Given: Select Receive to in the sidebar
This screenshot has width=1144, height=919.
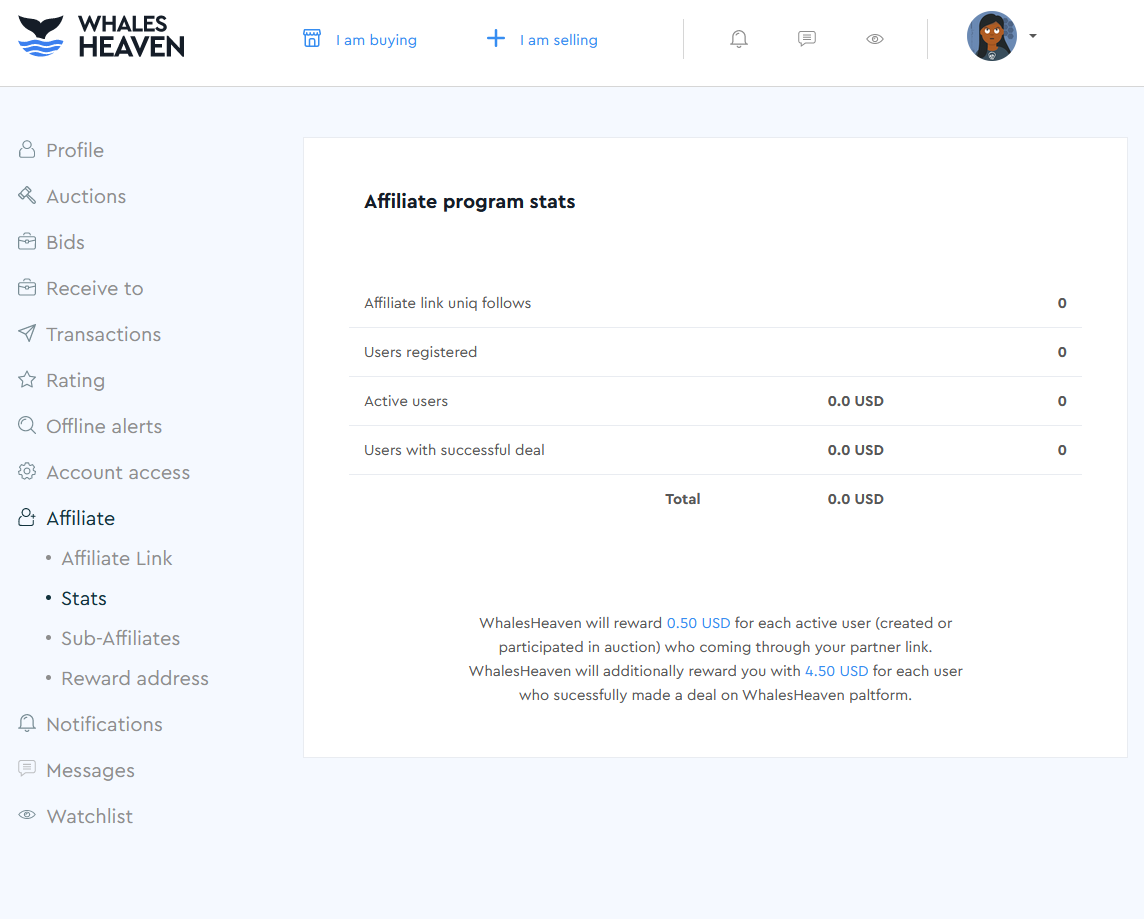Looking at the screenshot, I should pos(95,288).
